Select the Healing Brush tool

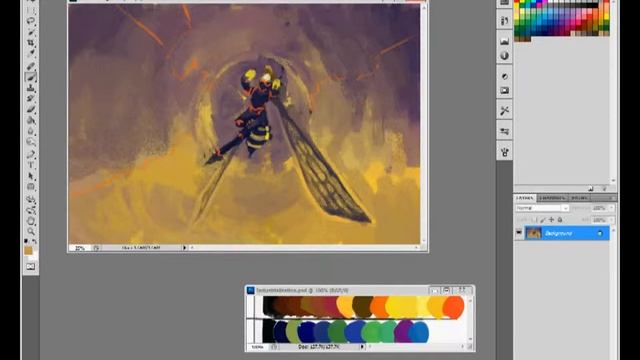click(x=31, y=66)
